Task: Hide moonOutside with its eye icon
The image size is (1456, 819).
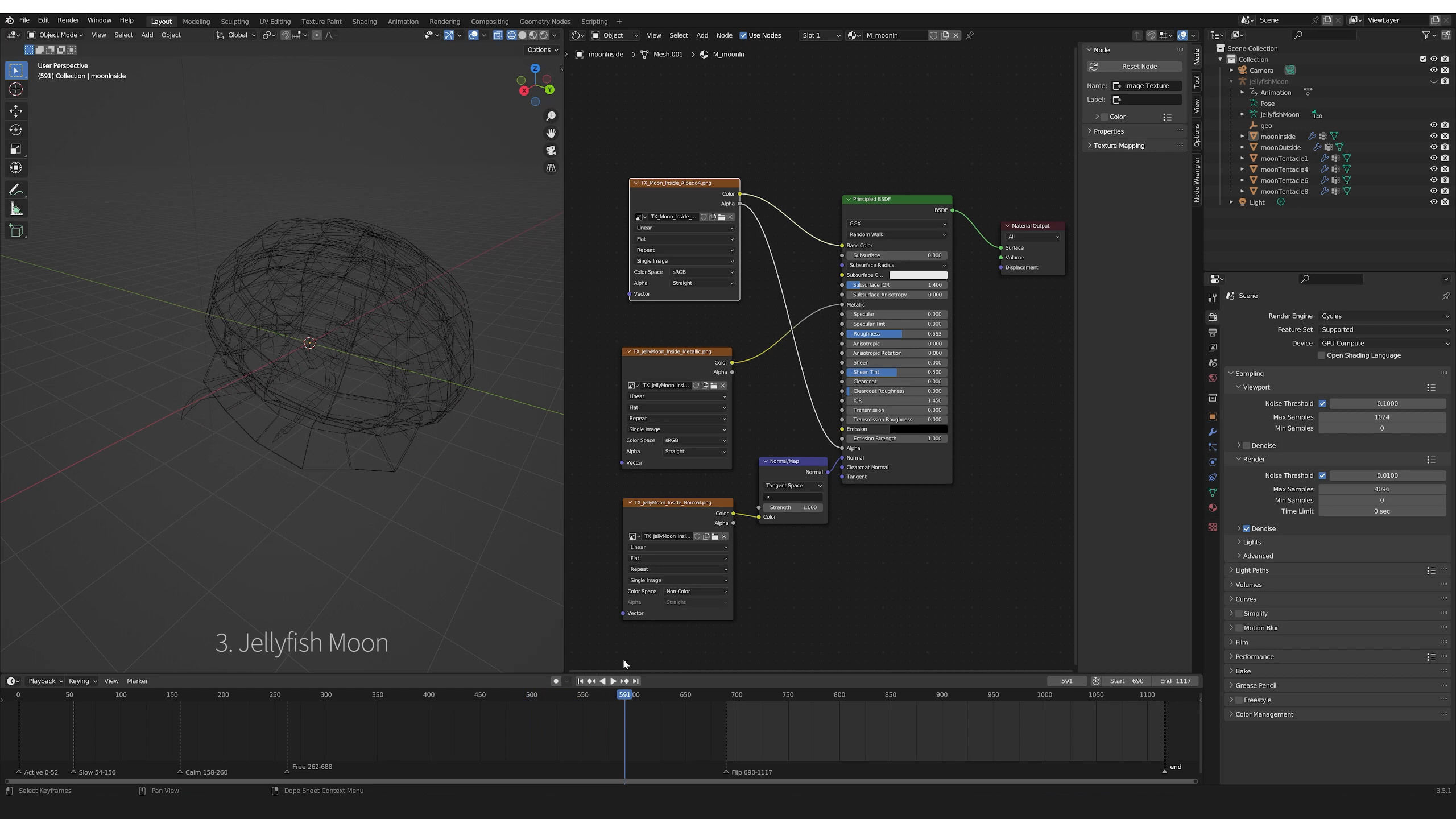Action: click(1433, 147)
